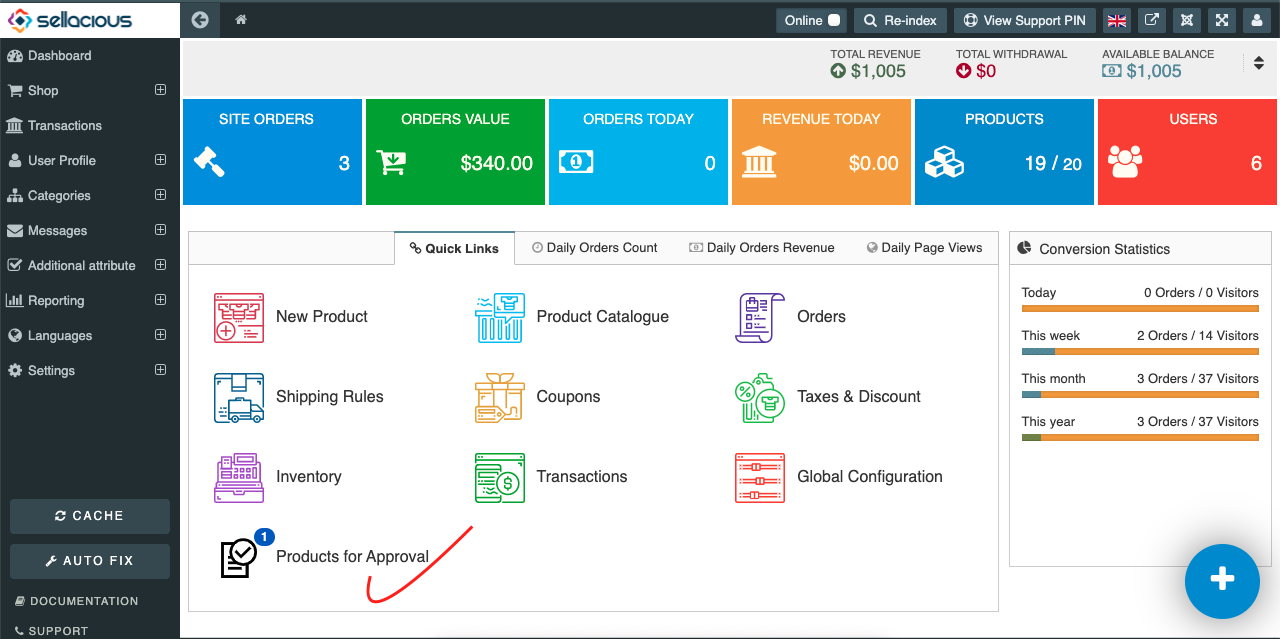Viewport: 1280px width, 639px height.
Task: Open the Transactions quick link icon
Action: 500,478
